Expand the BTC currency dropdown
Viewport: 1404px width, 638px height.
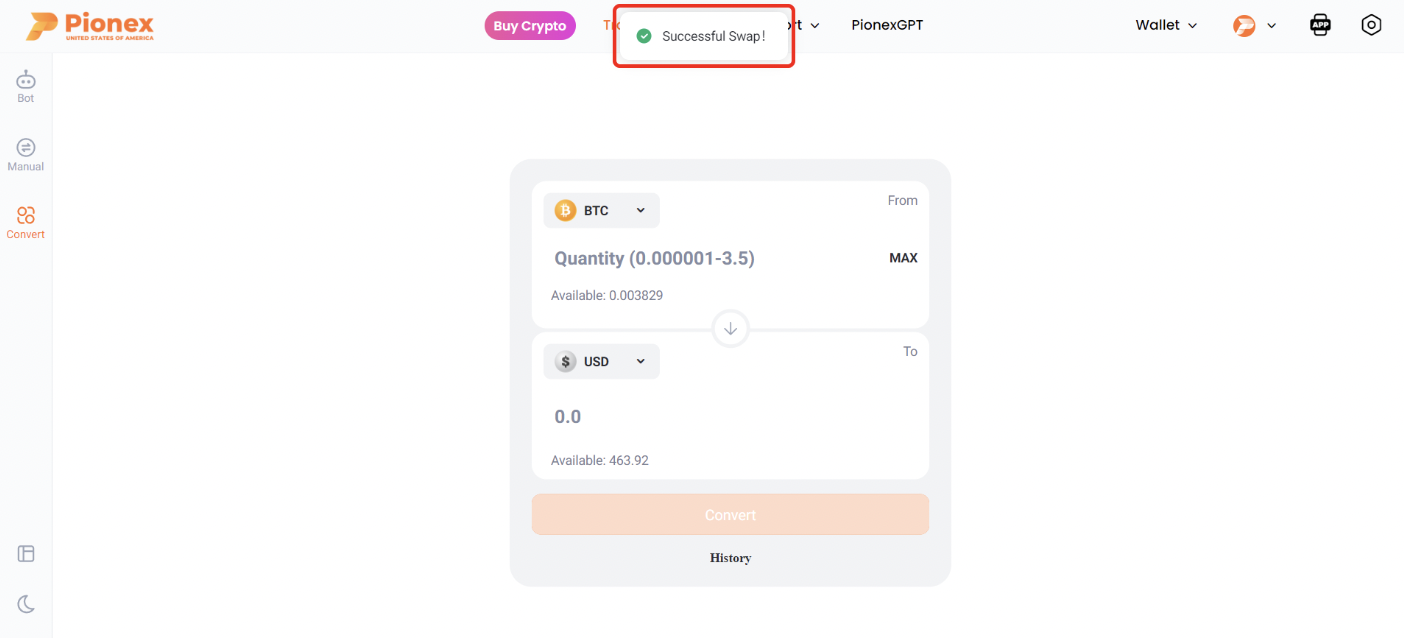[x=601, y=210]
